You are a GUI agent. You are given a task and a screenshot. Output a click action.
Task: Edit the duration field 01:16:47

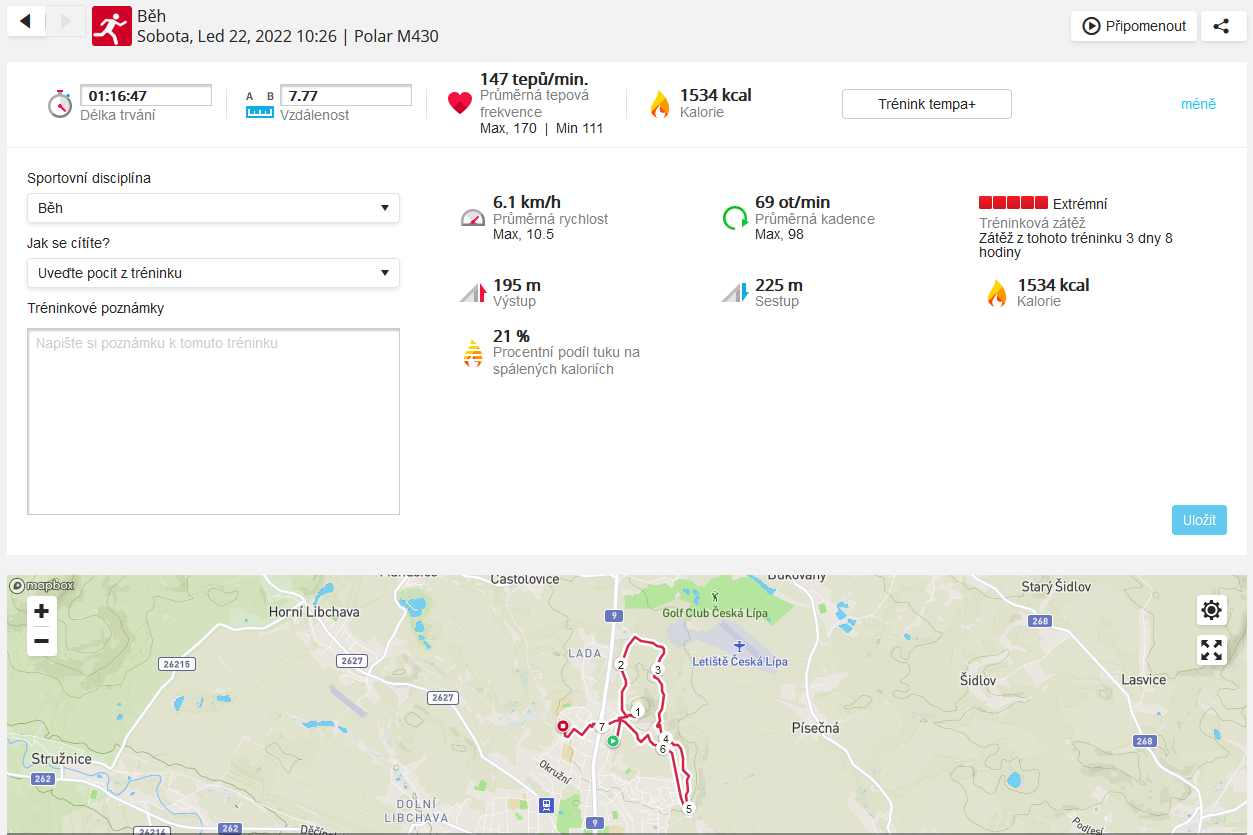tap(146, 96)
